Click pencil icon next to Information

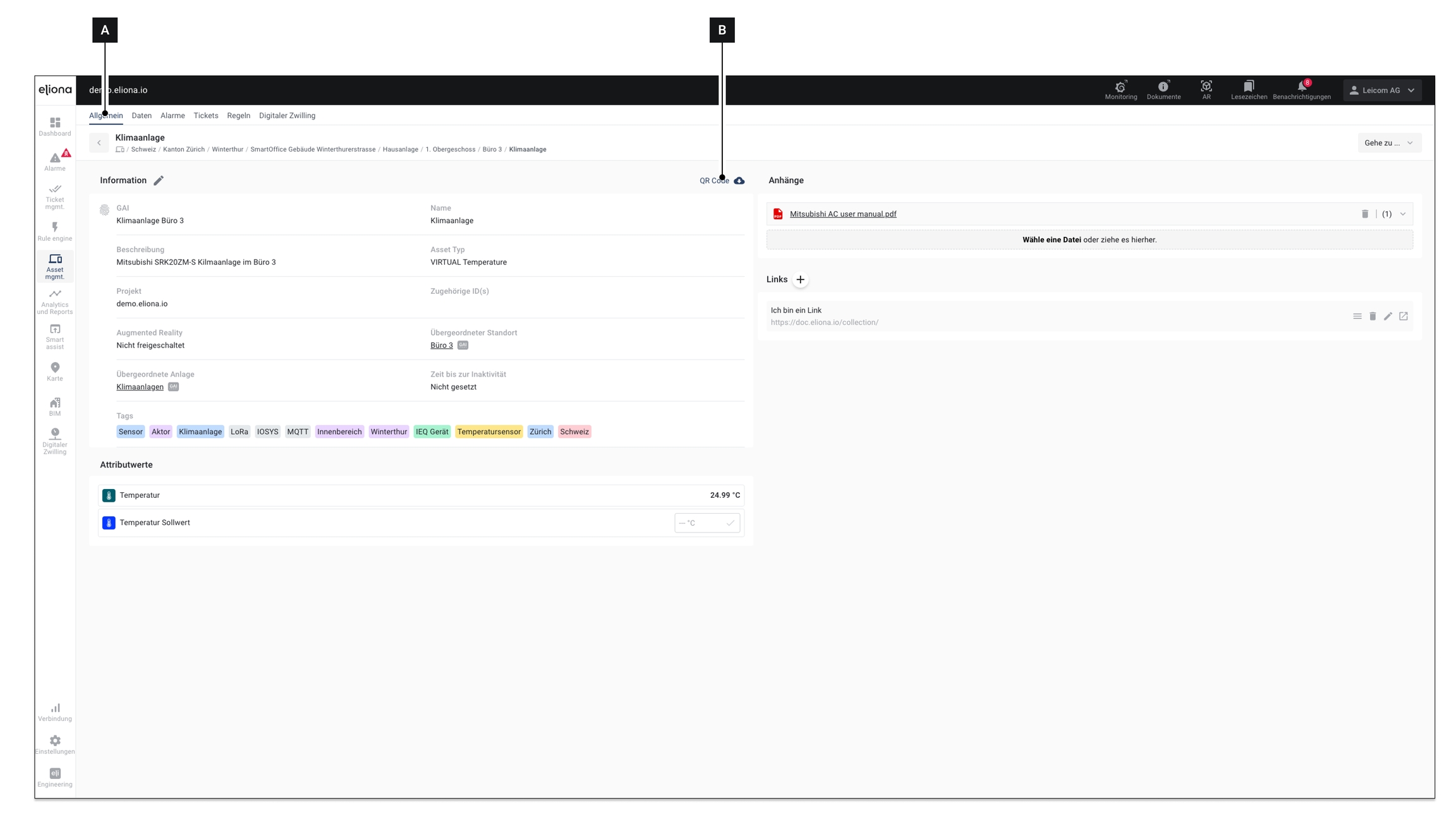coord(159,181)
